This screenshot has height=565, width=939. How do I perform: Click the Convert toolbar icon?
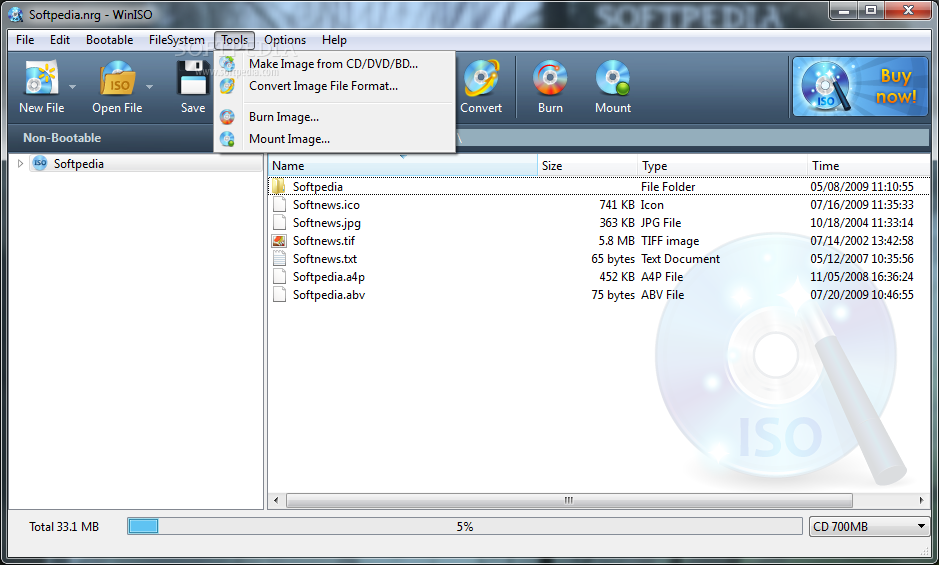[481, 78]
